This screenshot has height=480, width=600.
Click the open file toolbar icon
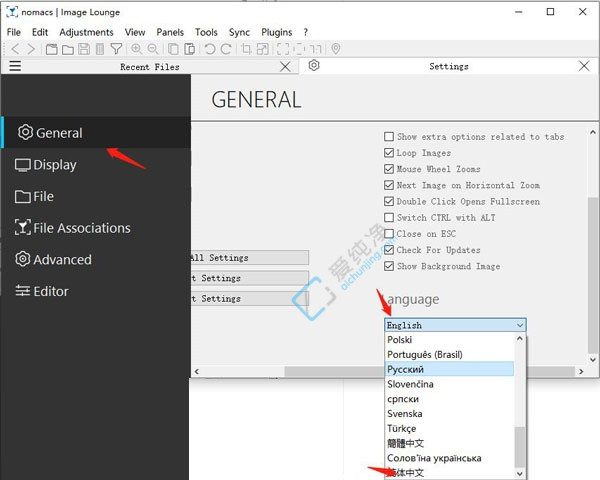pos(52,49)
